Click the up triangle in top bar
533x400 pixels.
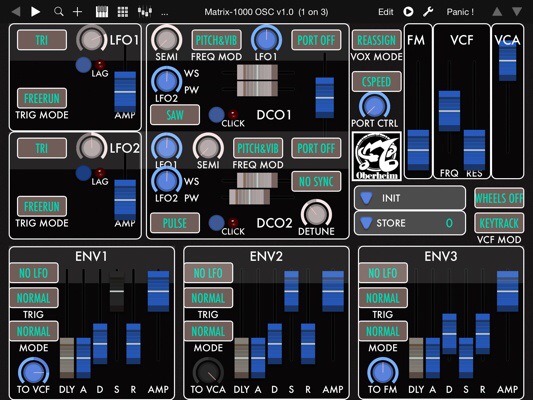(x=497, y=12)
